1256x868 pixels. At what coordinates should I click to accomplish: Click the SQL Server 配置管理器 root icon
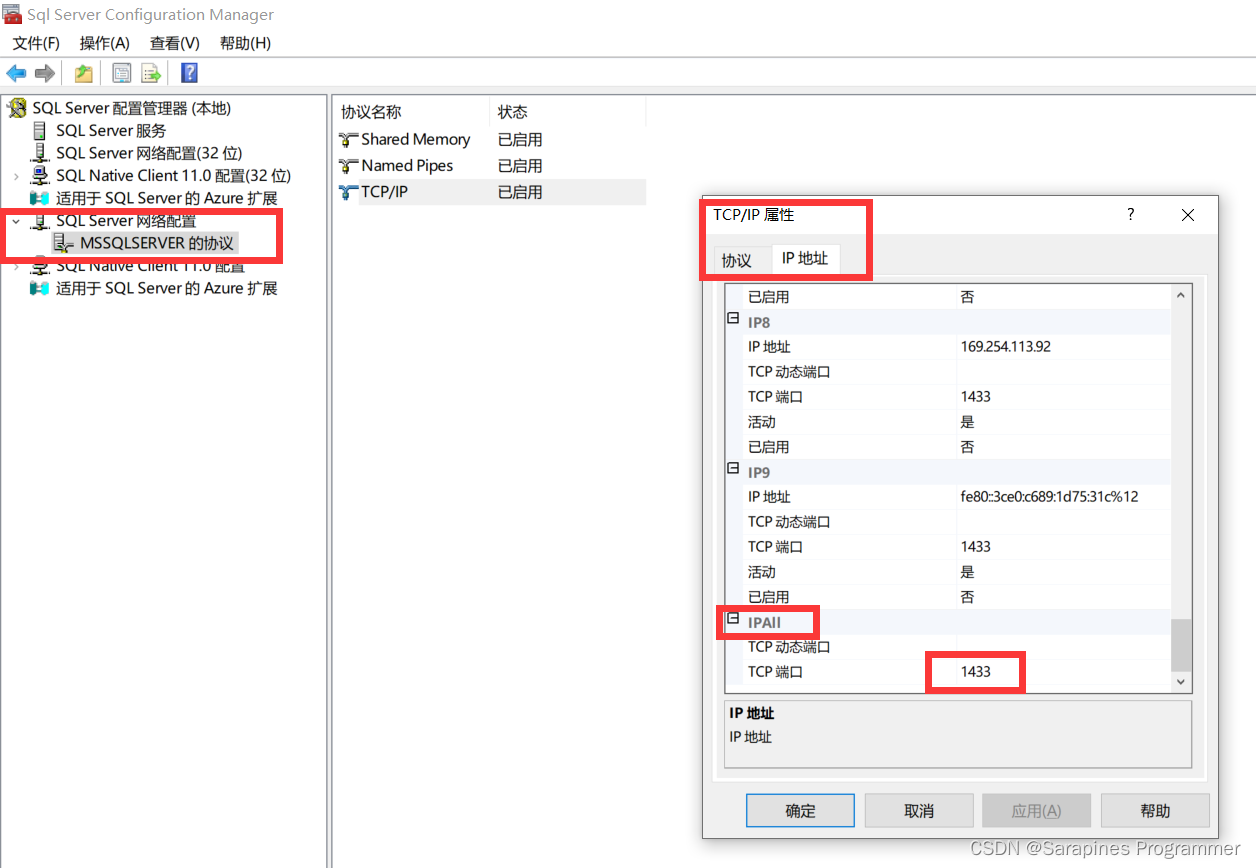pos(17,108)
